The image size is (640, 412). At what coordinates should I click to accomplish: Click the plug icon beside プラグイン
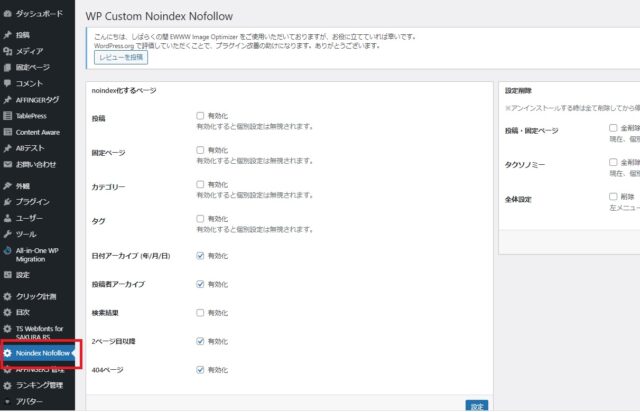pos(7,202)
